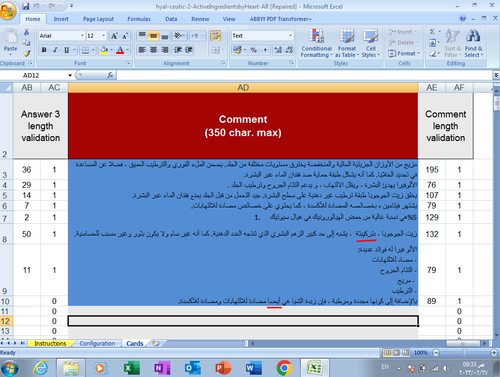This screenshot has height=377, width=500.
Task: Increase the cell indent
Action: pos(189,50)
